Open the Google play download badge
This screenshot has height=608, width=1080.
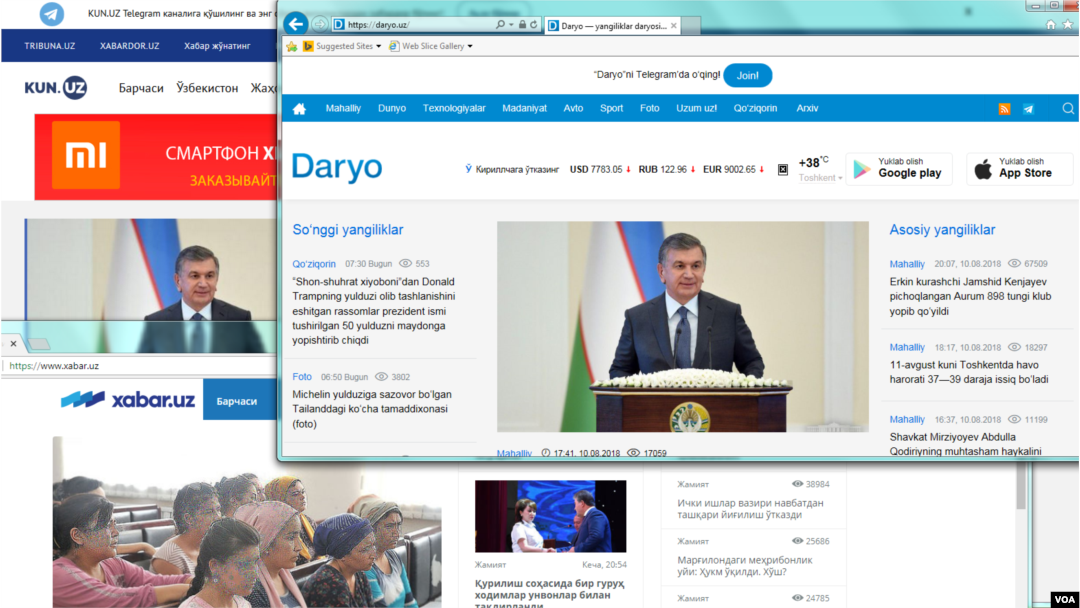pos(899,169)
